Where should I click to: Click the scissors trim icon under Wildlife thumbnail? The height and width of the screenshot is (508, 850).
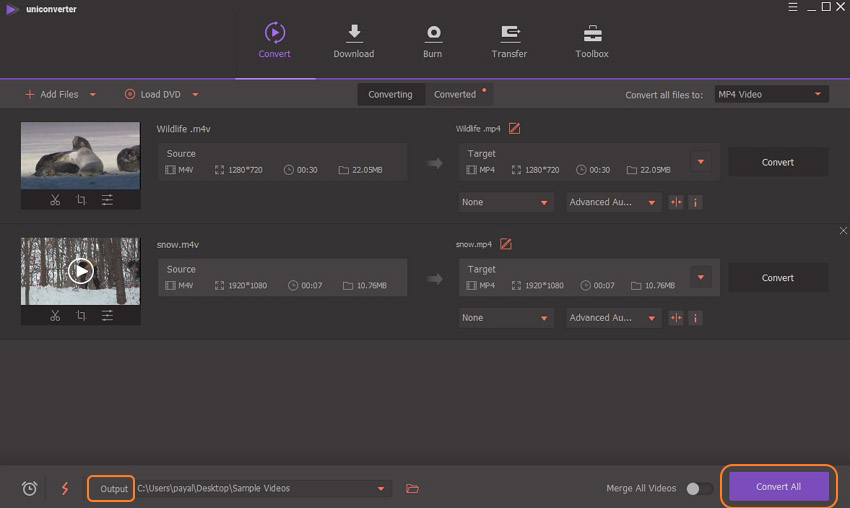55,200
